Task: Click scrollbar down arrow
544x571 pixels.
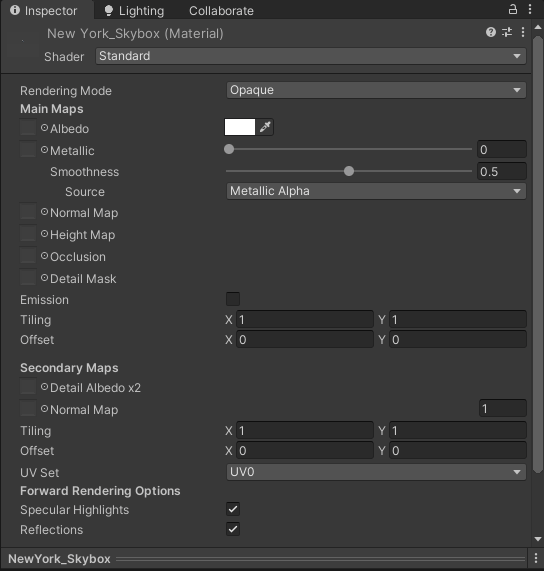Action: click(538, 539)
